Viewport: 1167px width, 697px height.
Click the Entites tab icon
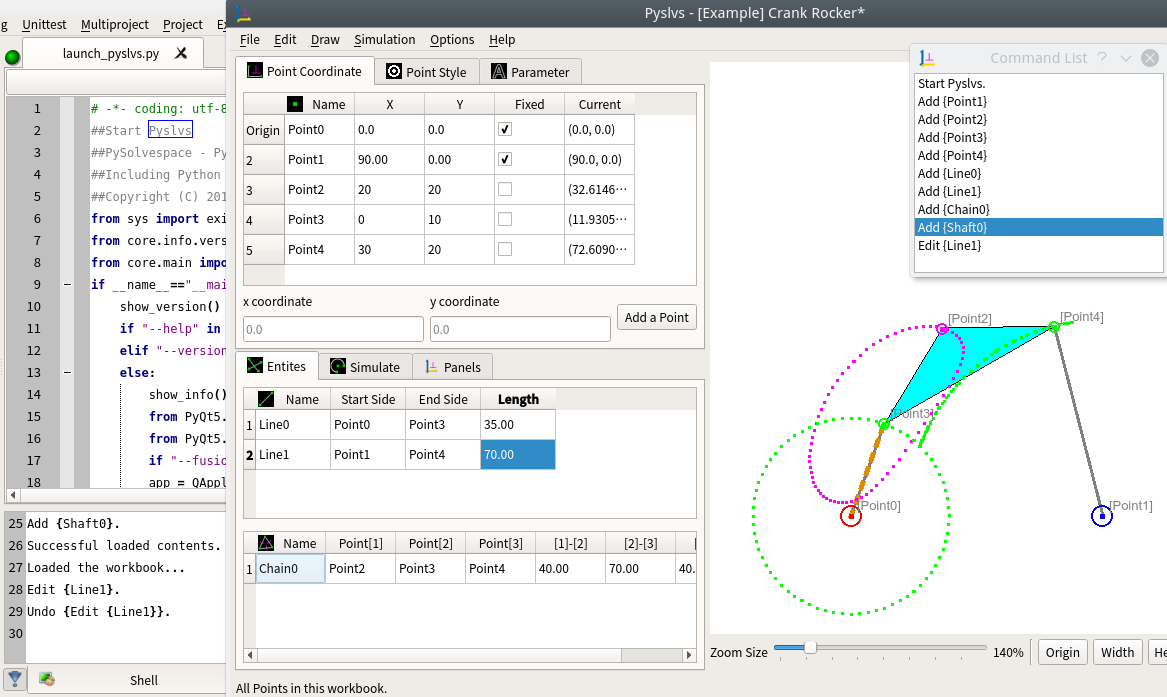pos(255,365)
